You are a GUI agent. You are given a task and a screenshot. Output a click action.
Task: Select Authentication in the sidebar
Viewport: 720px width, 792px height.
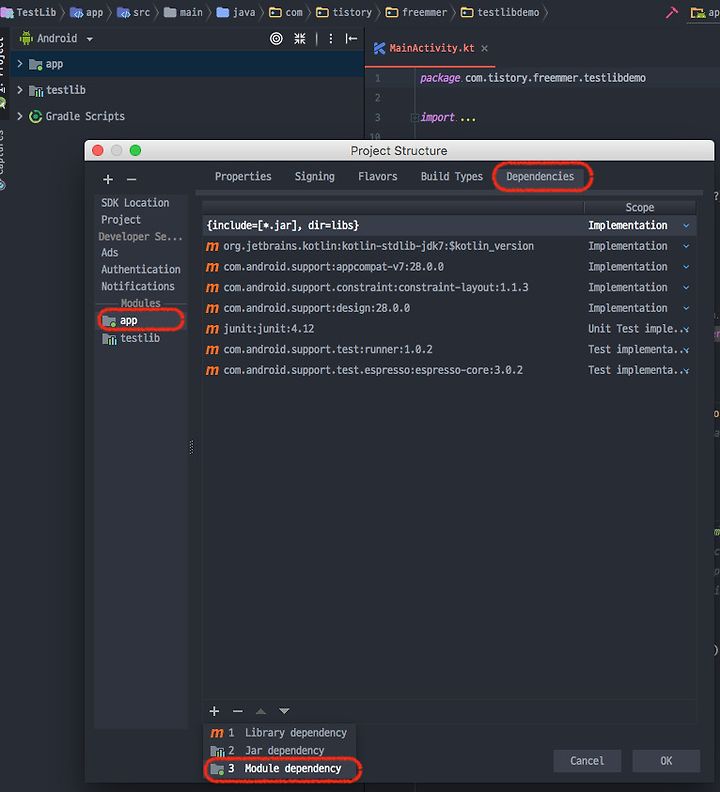pos(140,270)
